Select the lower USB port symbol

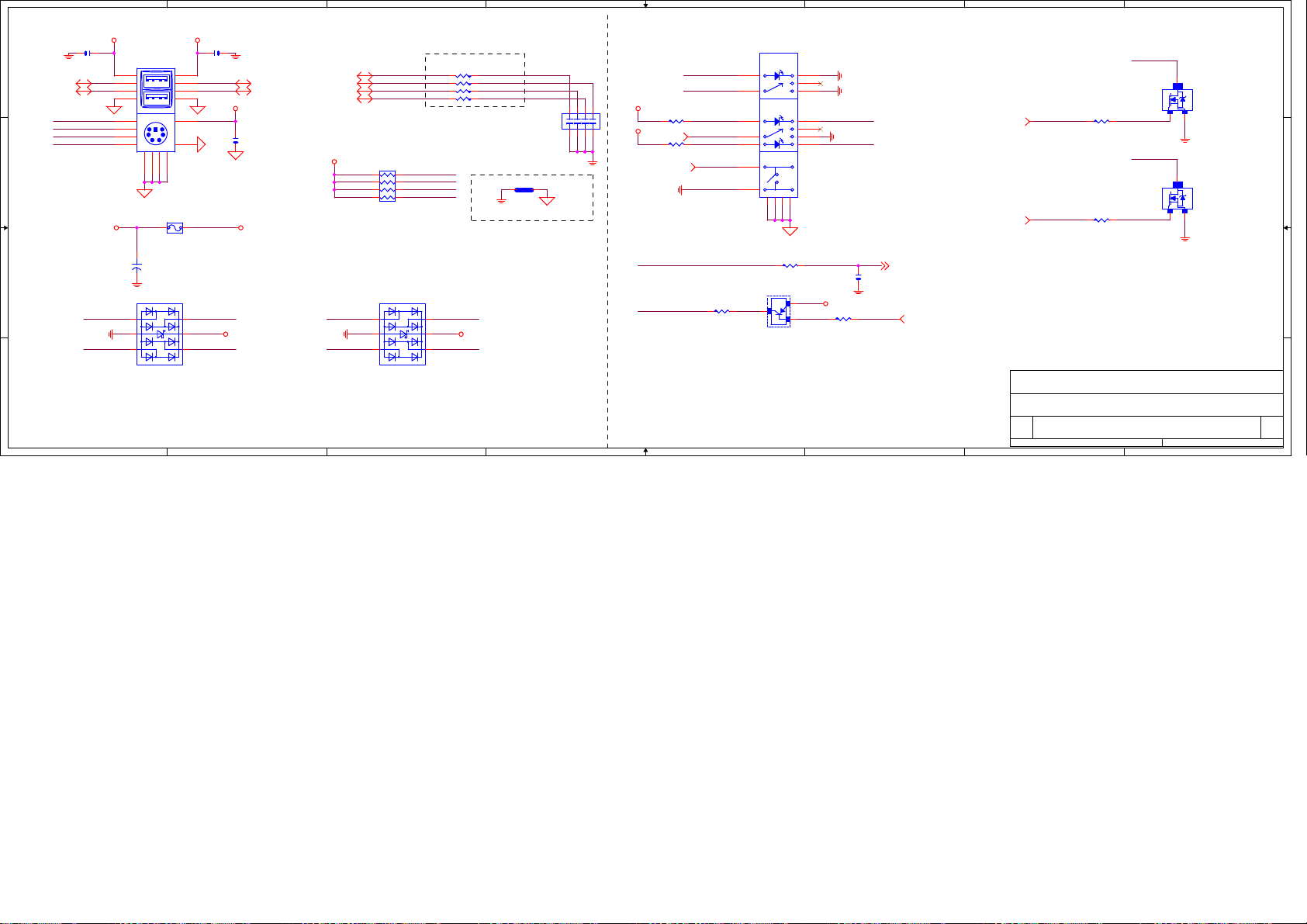(x=156, y=99)
